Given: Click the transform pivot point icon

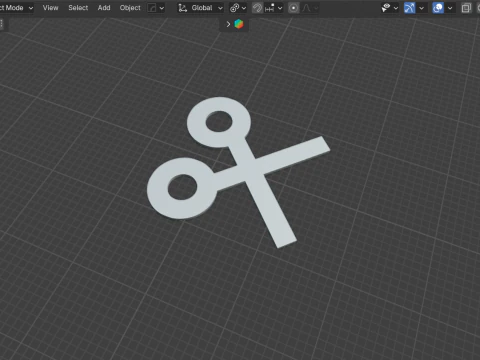Looking at the screenshot, I should pos(235,8).
